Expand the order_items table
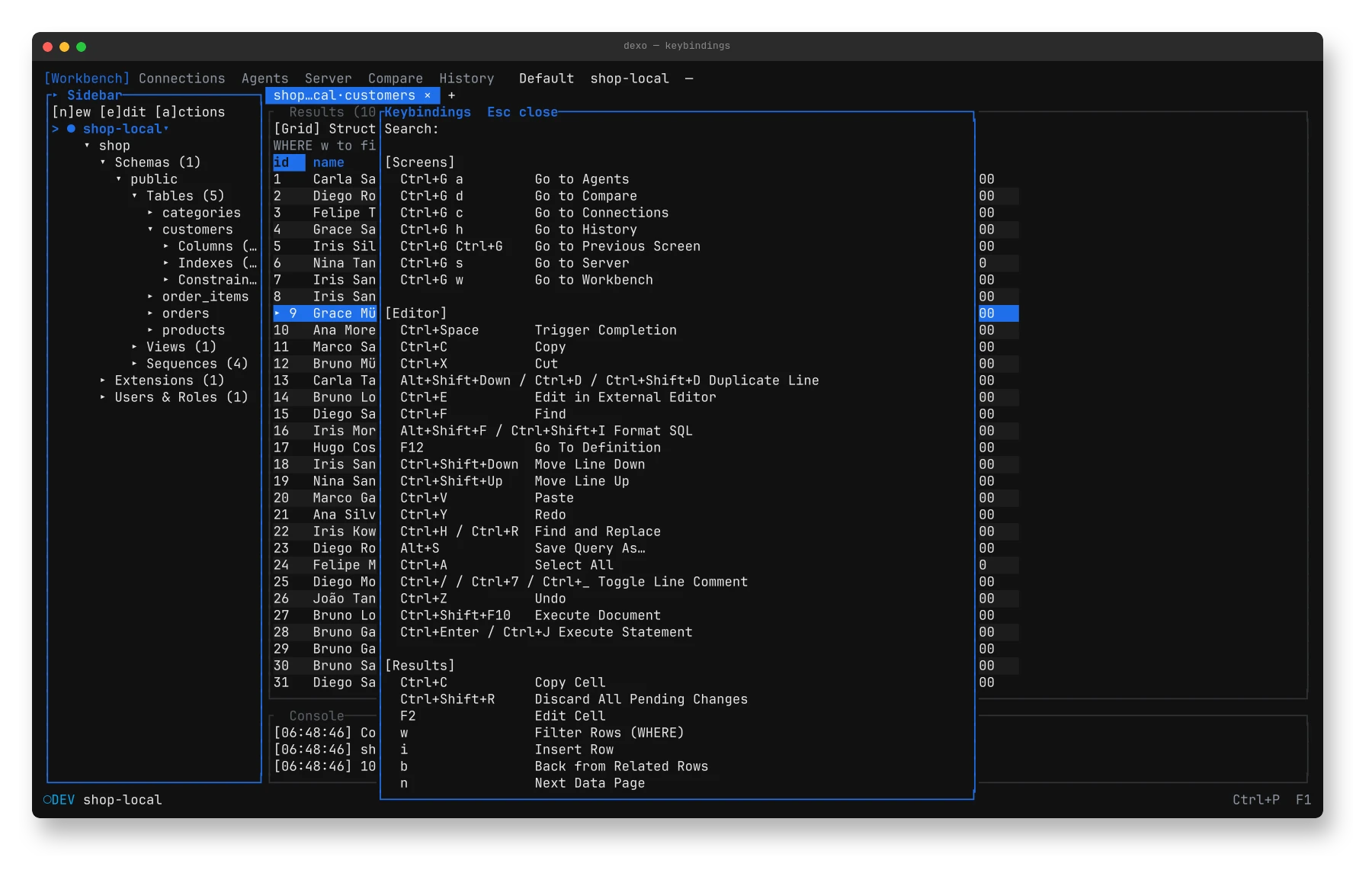This screenshot has height=883, width=1372. [x=150, y=297]
